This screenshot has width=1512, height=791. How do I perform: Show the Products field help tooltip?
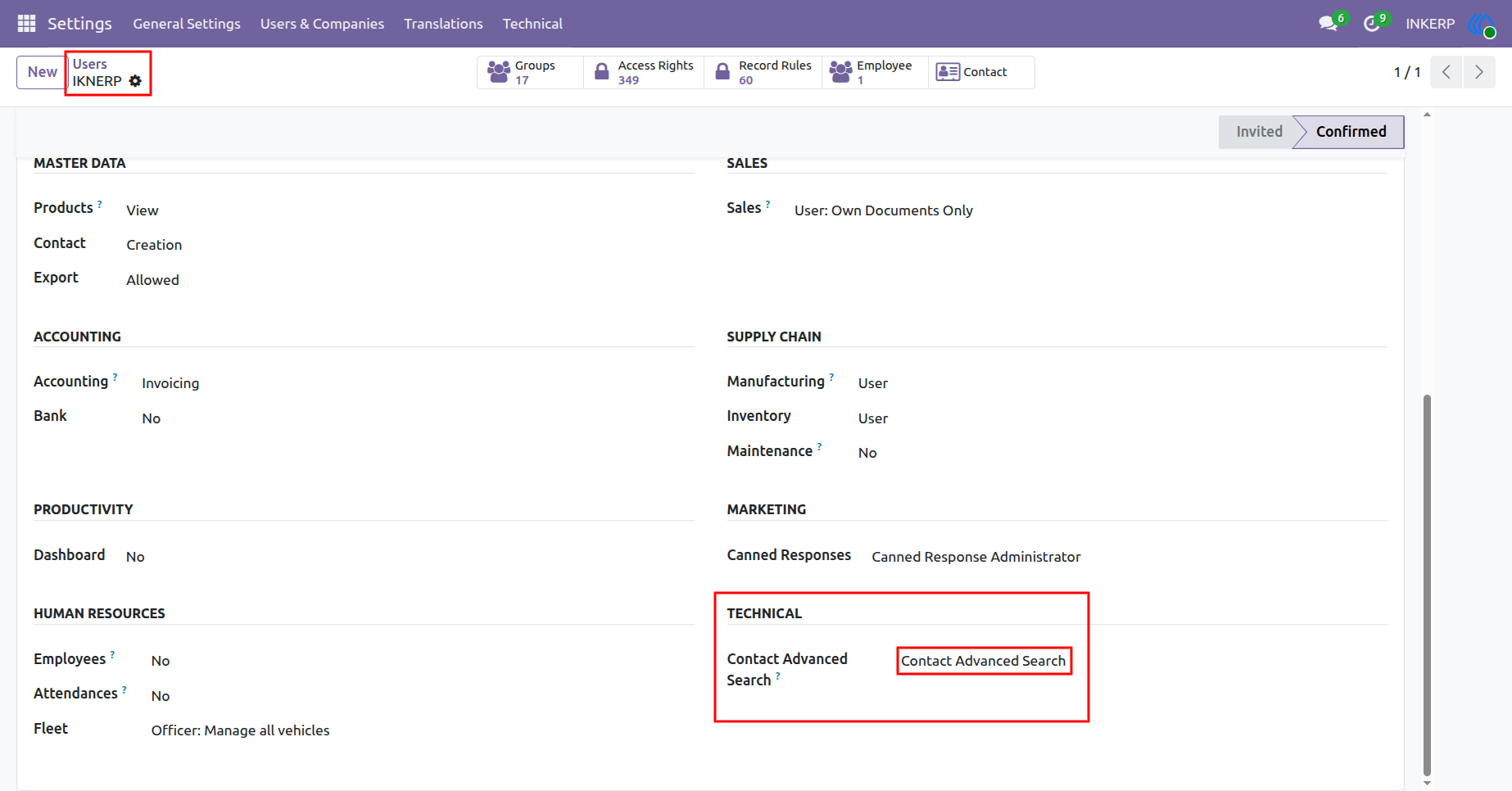tap(100, 203)
